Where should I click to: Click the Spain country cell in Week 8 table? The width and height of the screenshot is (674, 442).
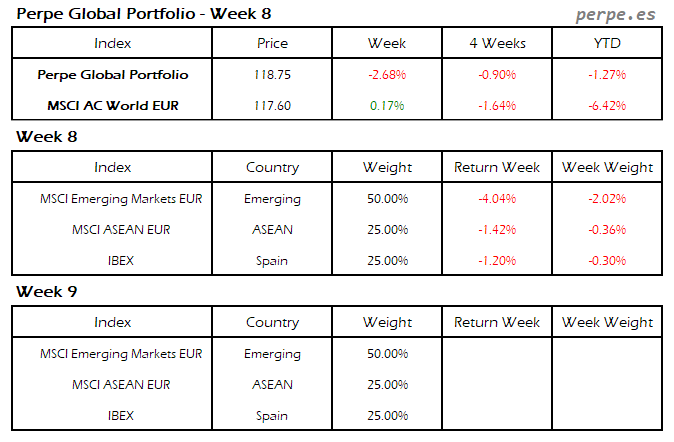point(272,261)
